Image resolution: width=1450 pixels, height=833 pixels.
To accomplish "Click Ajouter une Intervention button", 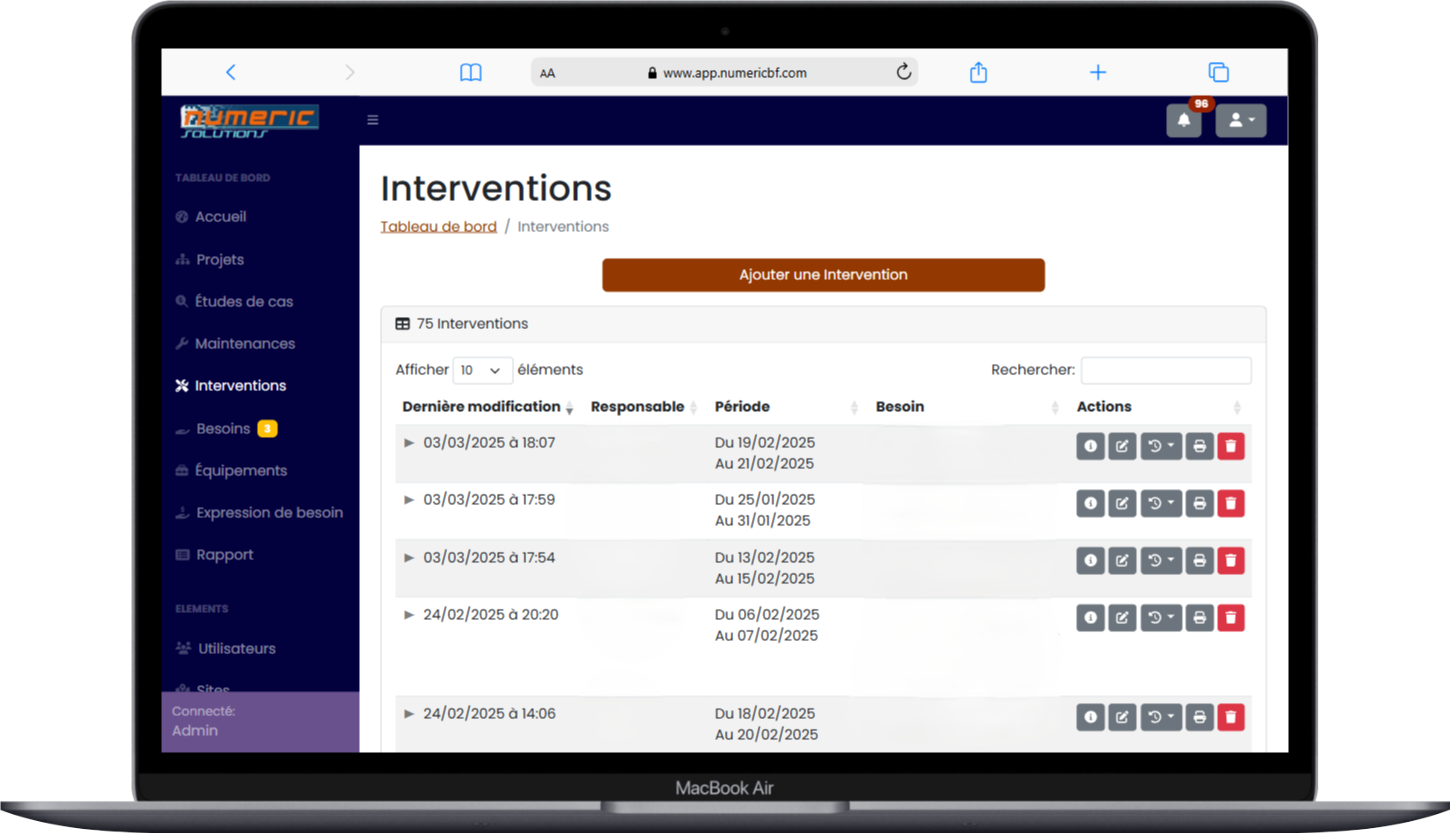I will tap(823, 275).
